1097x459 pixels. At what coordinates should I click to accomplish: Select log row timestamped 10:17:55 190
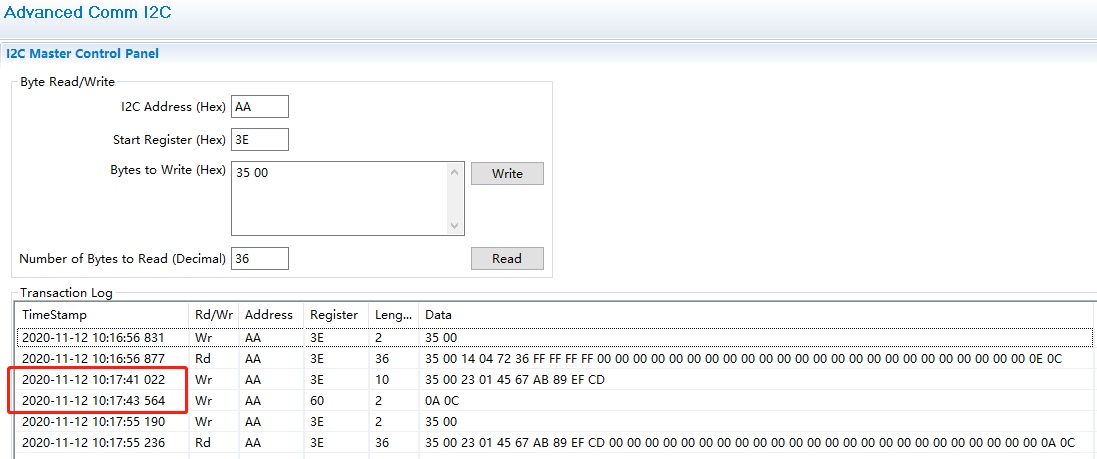pos(553,422)
